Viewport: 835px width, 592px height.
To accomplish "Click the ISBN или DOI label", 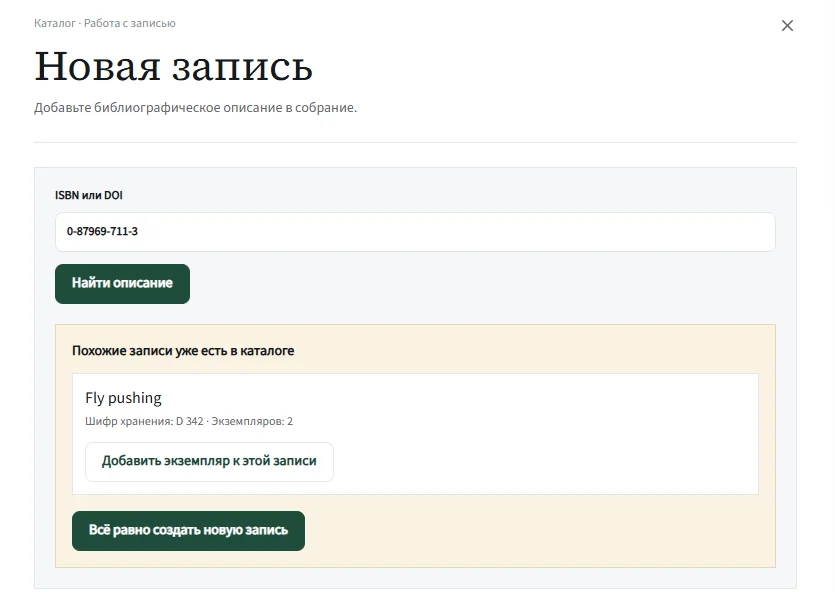I will [89, 195].
